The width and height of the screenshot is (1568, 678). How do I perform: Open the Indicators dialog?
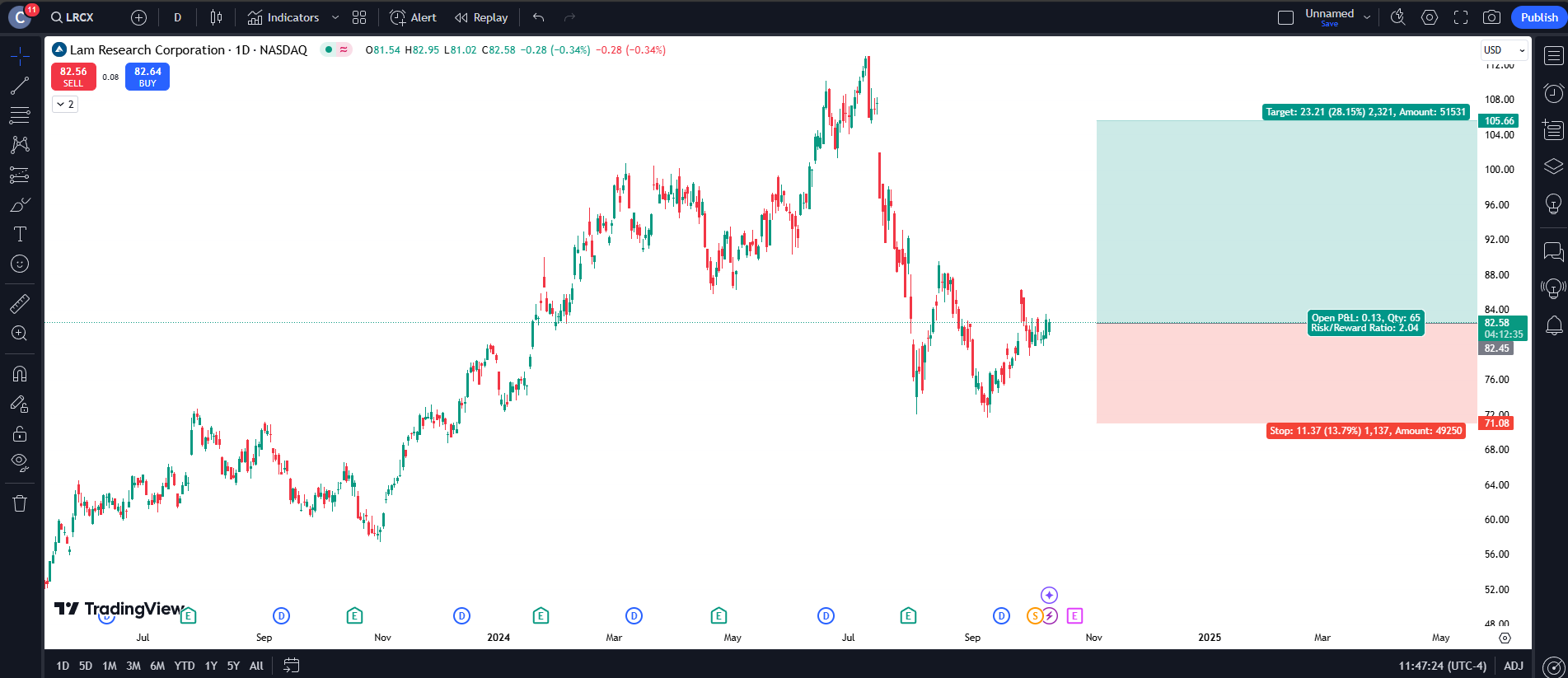pyautogui.click(x=283, y=17)
